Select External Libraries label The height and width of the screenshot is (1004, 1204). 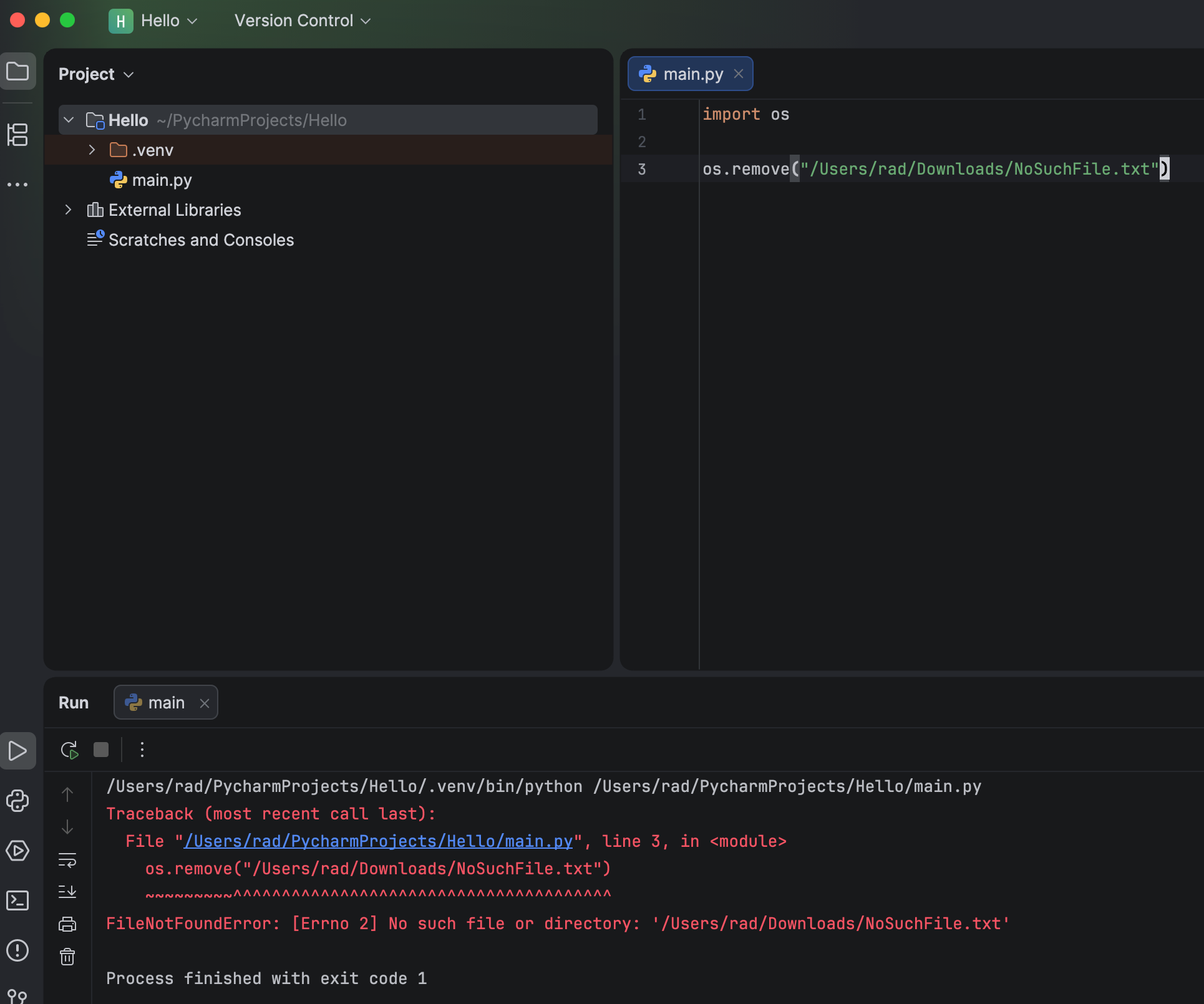(x=175, y=210)
